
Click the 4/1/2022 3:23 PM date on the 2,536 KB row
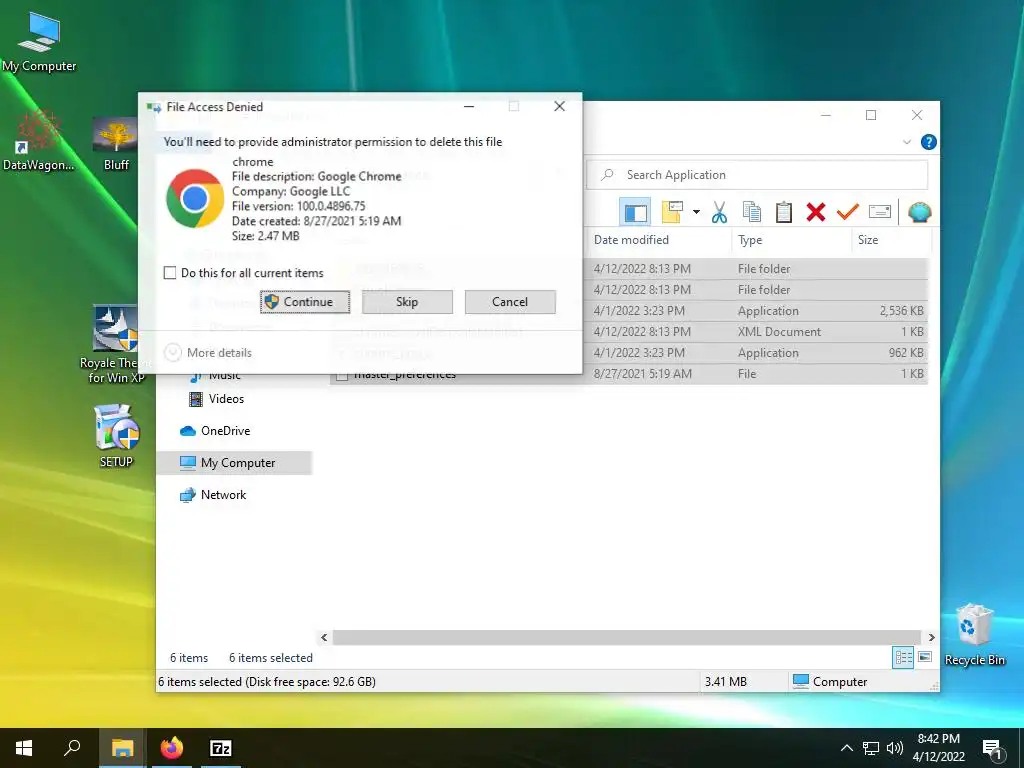tap(639, 311)
